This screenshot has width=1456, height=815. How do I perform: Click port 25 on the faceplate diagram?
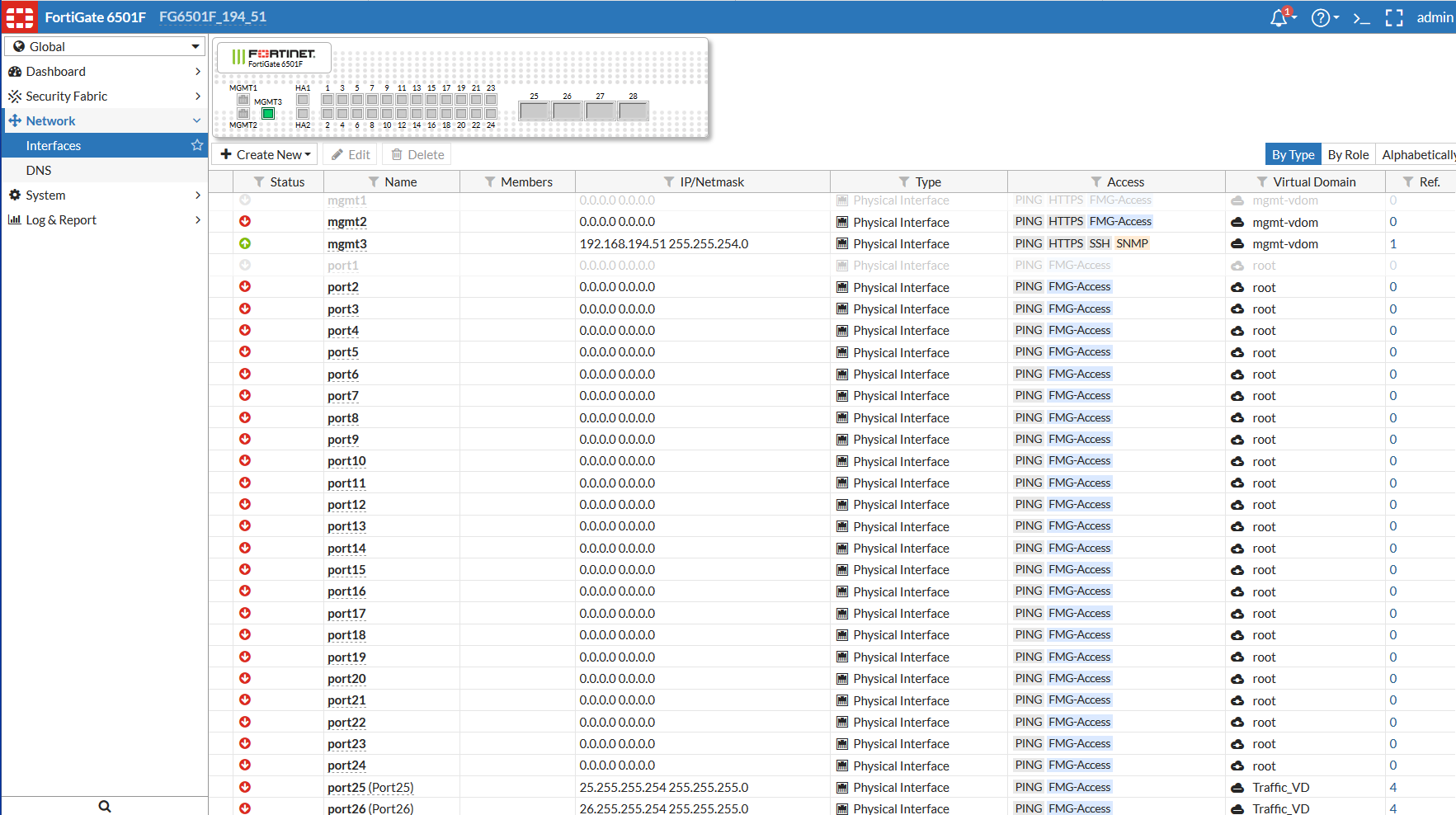[x=535, y=111]
